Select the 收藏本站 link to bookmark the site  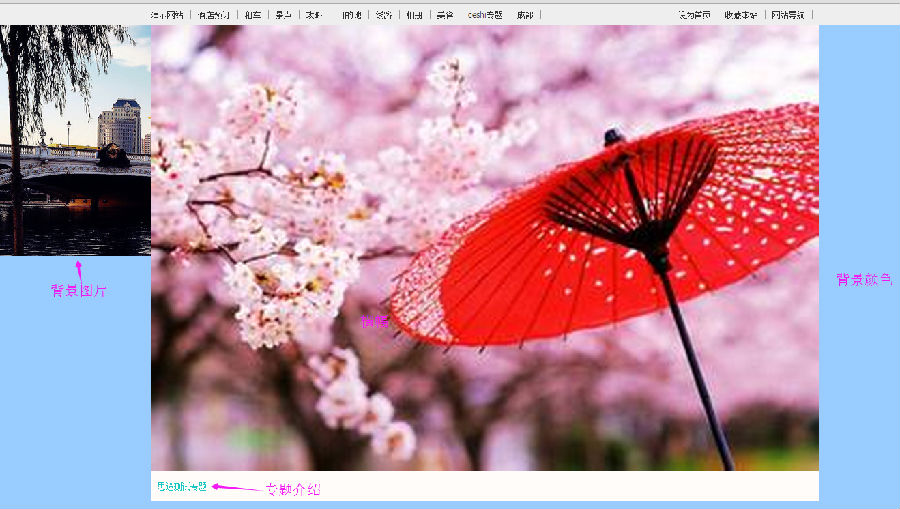pyautogui.click(x=741, y=15)
